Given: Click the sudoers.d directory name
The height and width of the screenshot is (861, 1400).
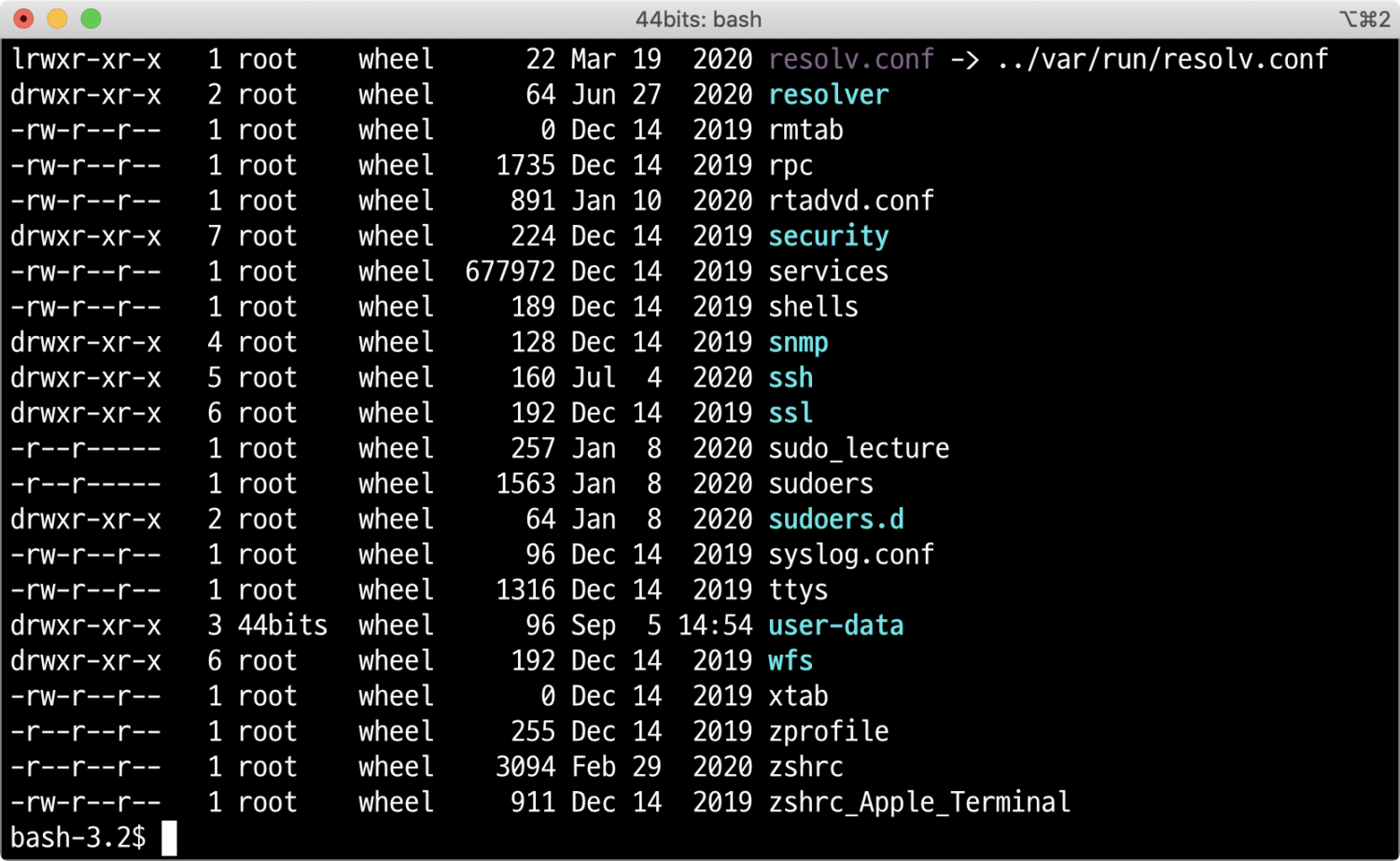Looking at the screenshot, I should point(835,519).
